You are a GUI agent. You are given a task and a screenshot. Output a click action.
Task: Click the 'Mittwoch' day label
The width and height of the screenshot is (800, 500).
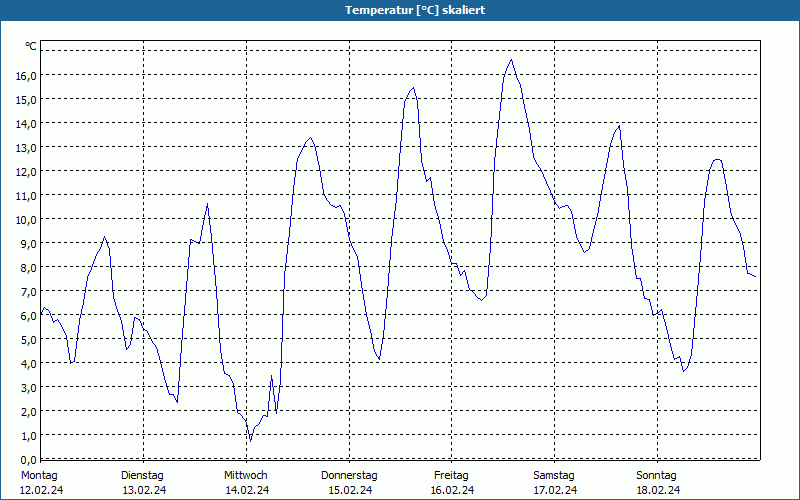245,476
